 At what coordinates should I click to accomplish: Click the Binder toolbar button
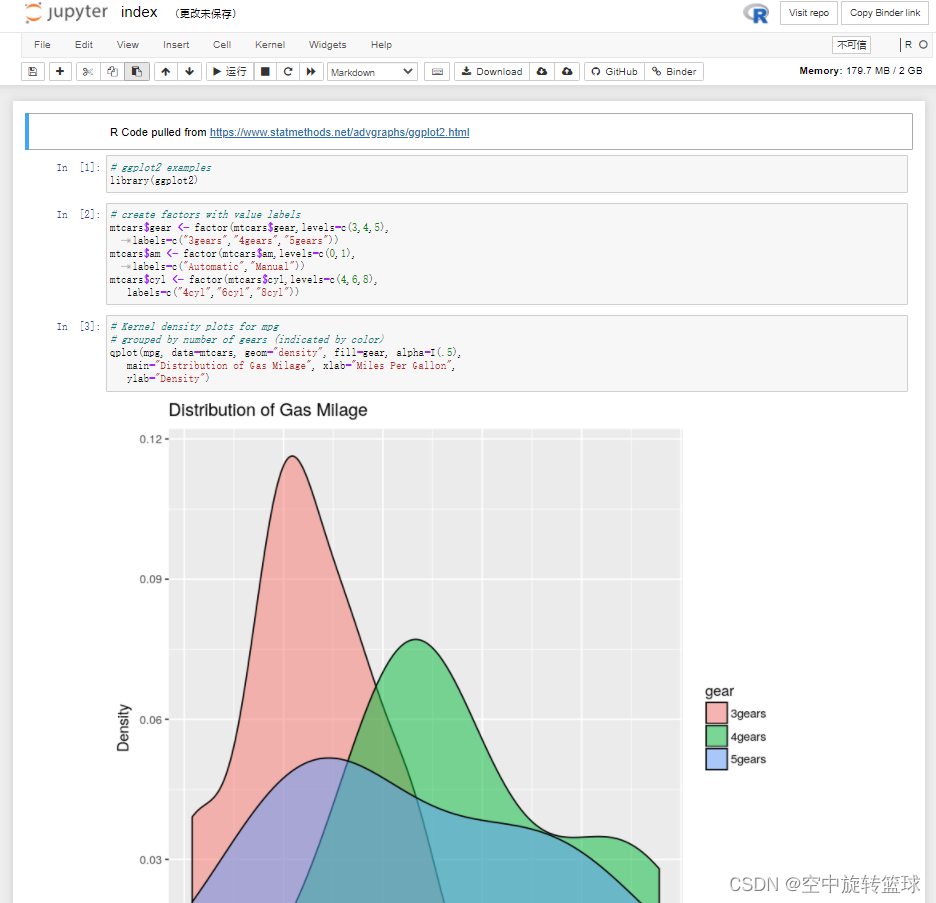674,72
